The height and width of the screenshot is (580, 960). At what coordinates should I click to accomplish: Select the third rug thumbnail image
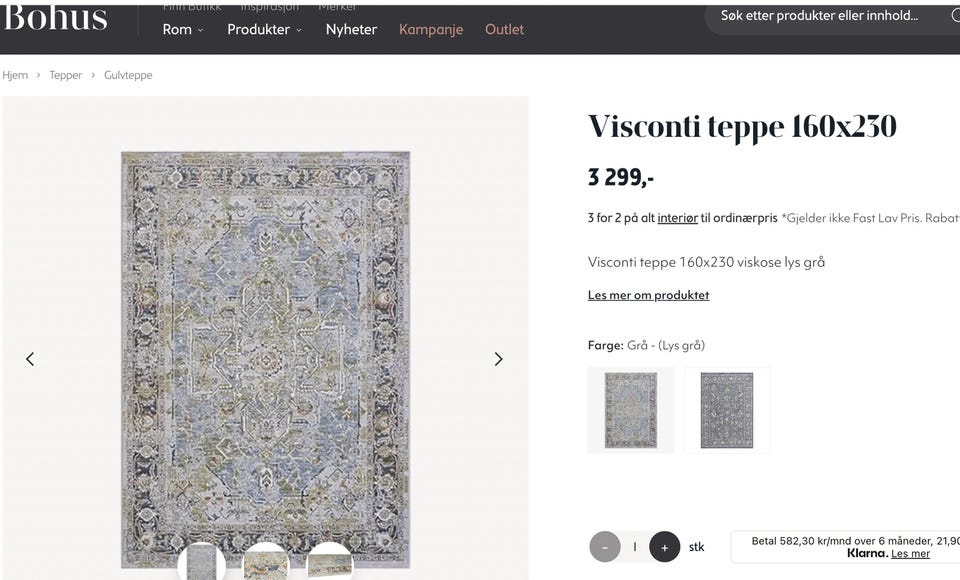point(330,562)
